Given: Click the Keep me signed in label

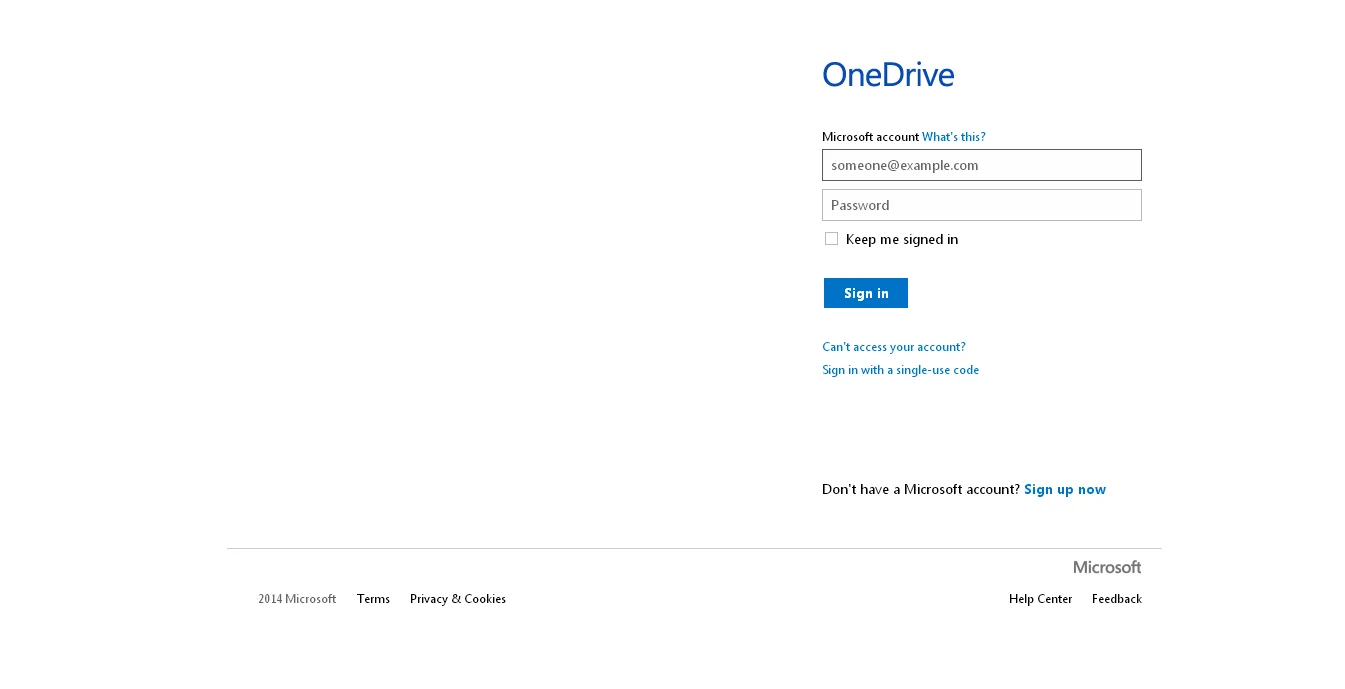Looking at the screenshot, I should pos(901,240).
